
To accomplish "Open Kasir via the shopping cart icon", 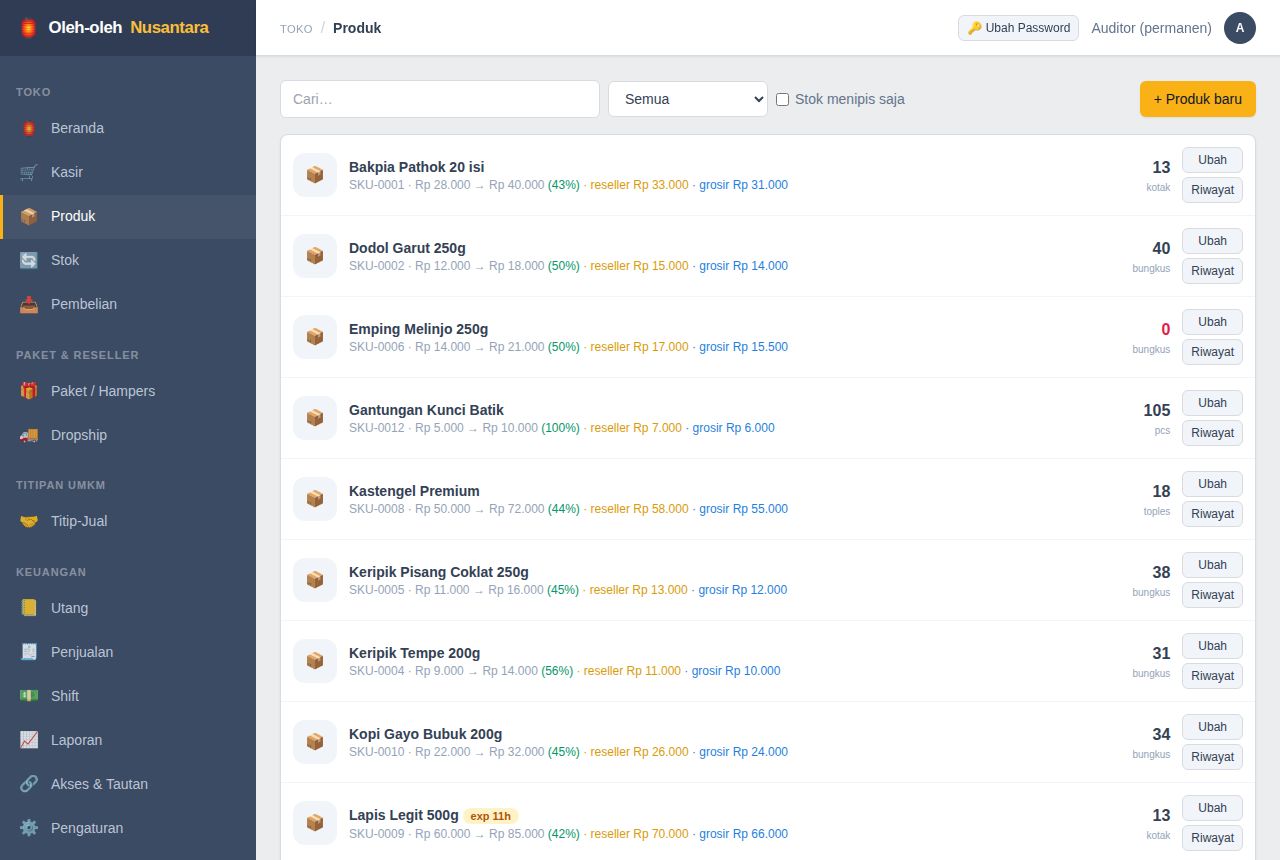I will pos(29,172).
